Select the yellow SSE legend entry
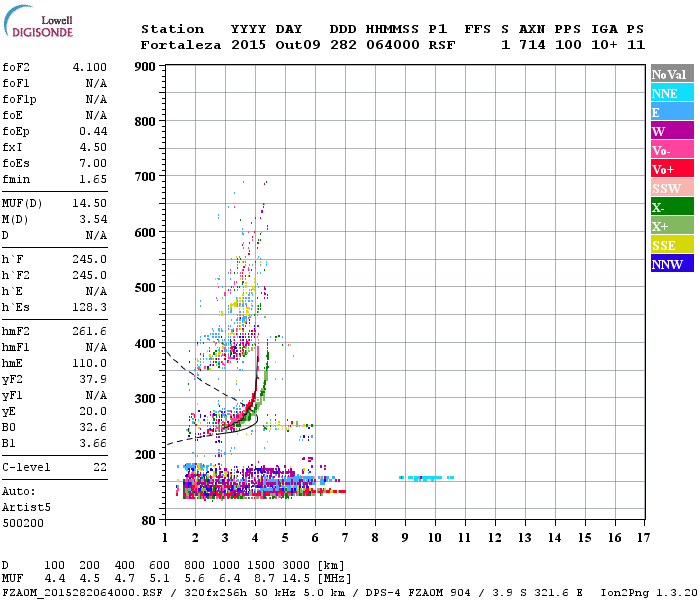This screenshot has width=700, height=600. (672, 245)
